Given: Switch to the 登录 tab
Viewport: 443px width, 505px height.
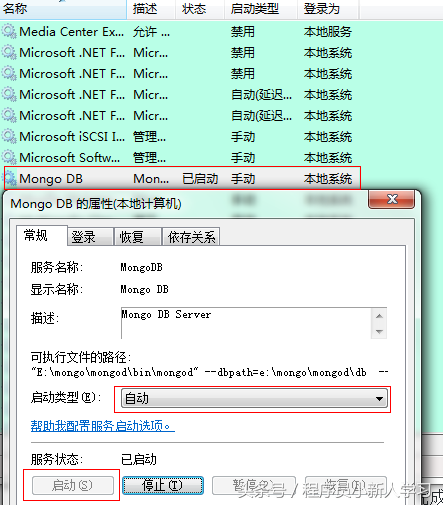Looking at the screenshot, I should [90, 237].
